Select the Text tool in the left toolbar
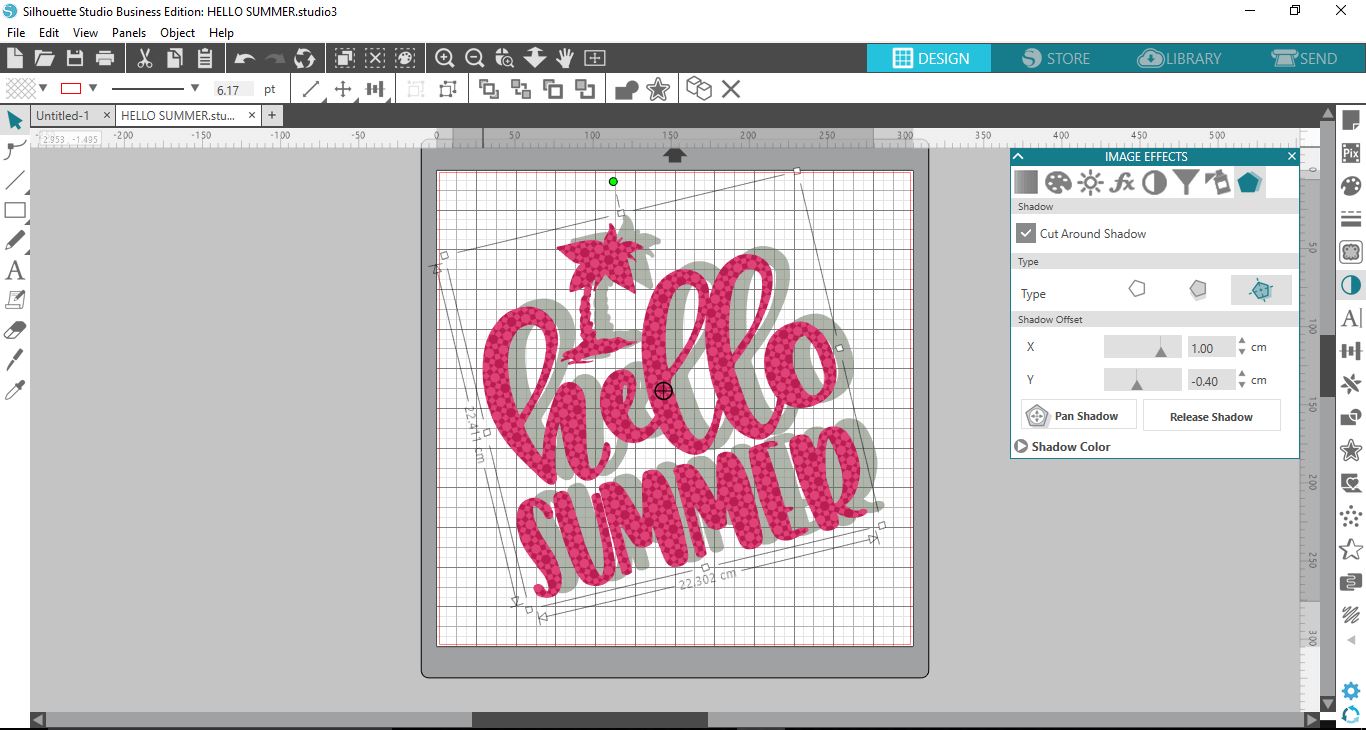 [15, 270]
